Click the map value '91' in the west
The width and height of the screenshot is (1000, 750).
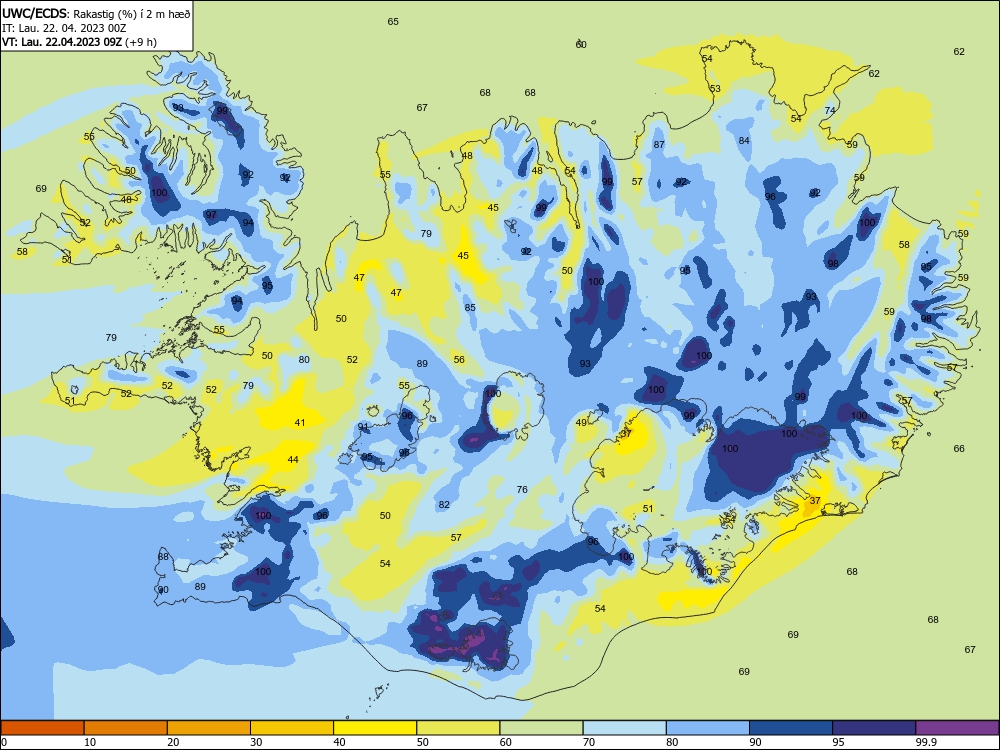tap(363, 427)
